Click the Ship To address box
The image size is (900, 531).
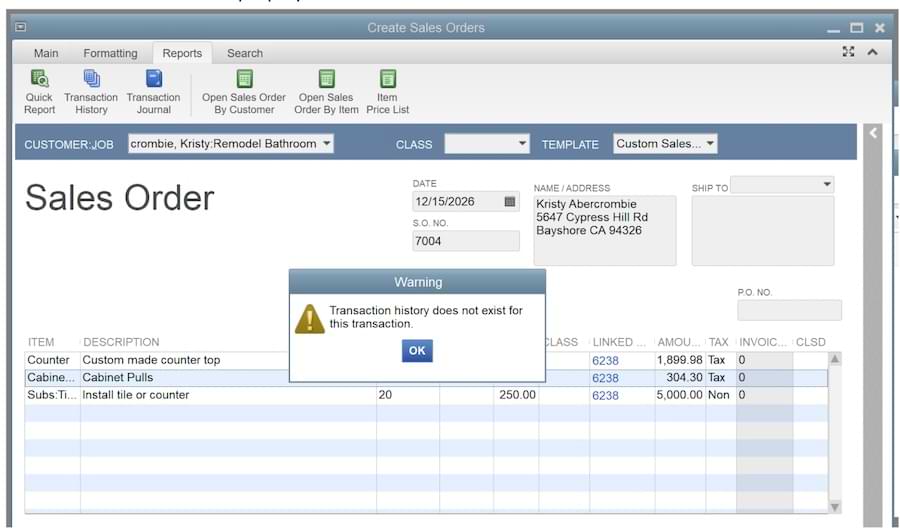click(x=763, y=230)
